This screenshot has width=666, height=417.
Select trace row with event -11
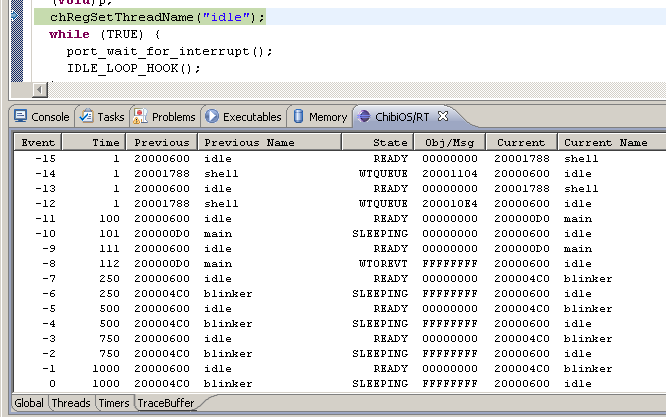point(340,218)
